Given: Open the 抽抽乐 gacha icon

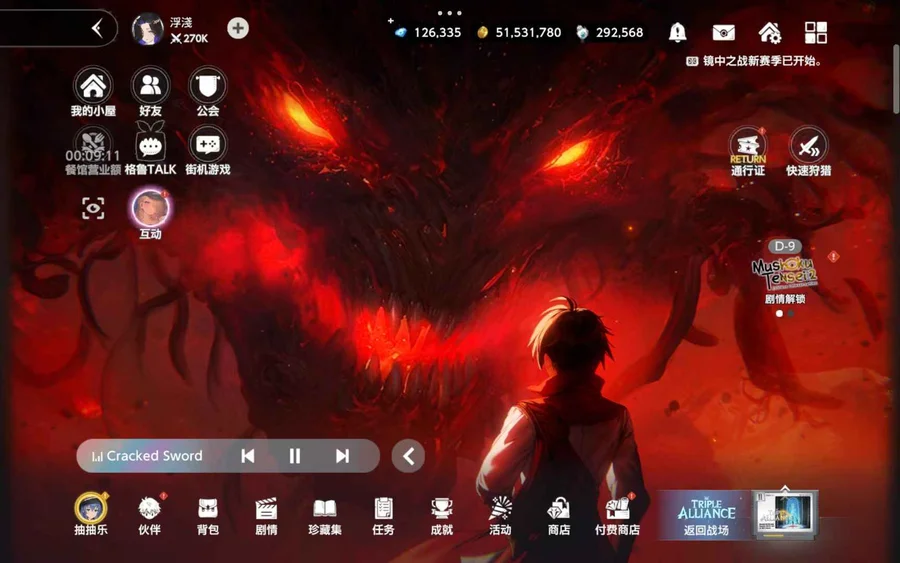Looking at the screenshot, I should pos(91,510).
